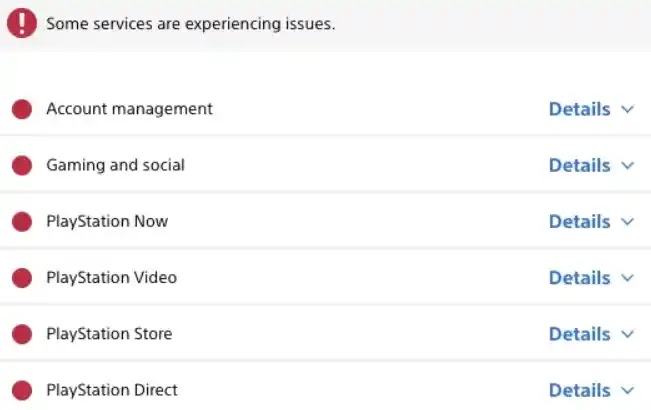Show Details for PlayStation Video

tap(579, 277)
